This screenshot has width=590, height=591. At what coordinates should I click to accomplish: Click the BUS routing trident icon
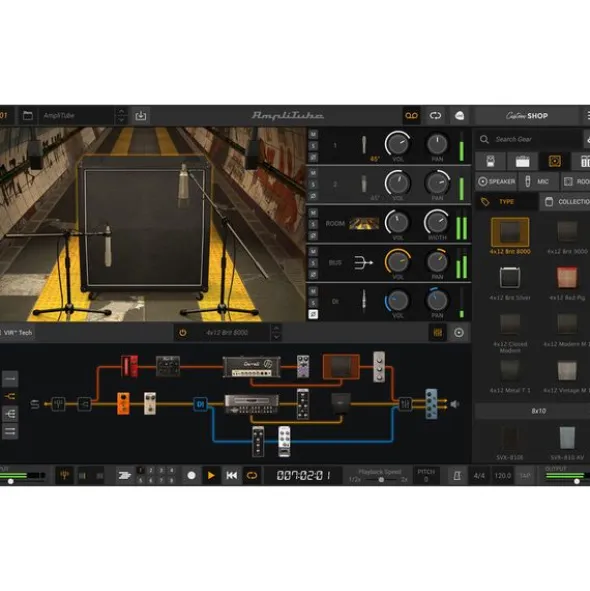pos(363,262)
